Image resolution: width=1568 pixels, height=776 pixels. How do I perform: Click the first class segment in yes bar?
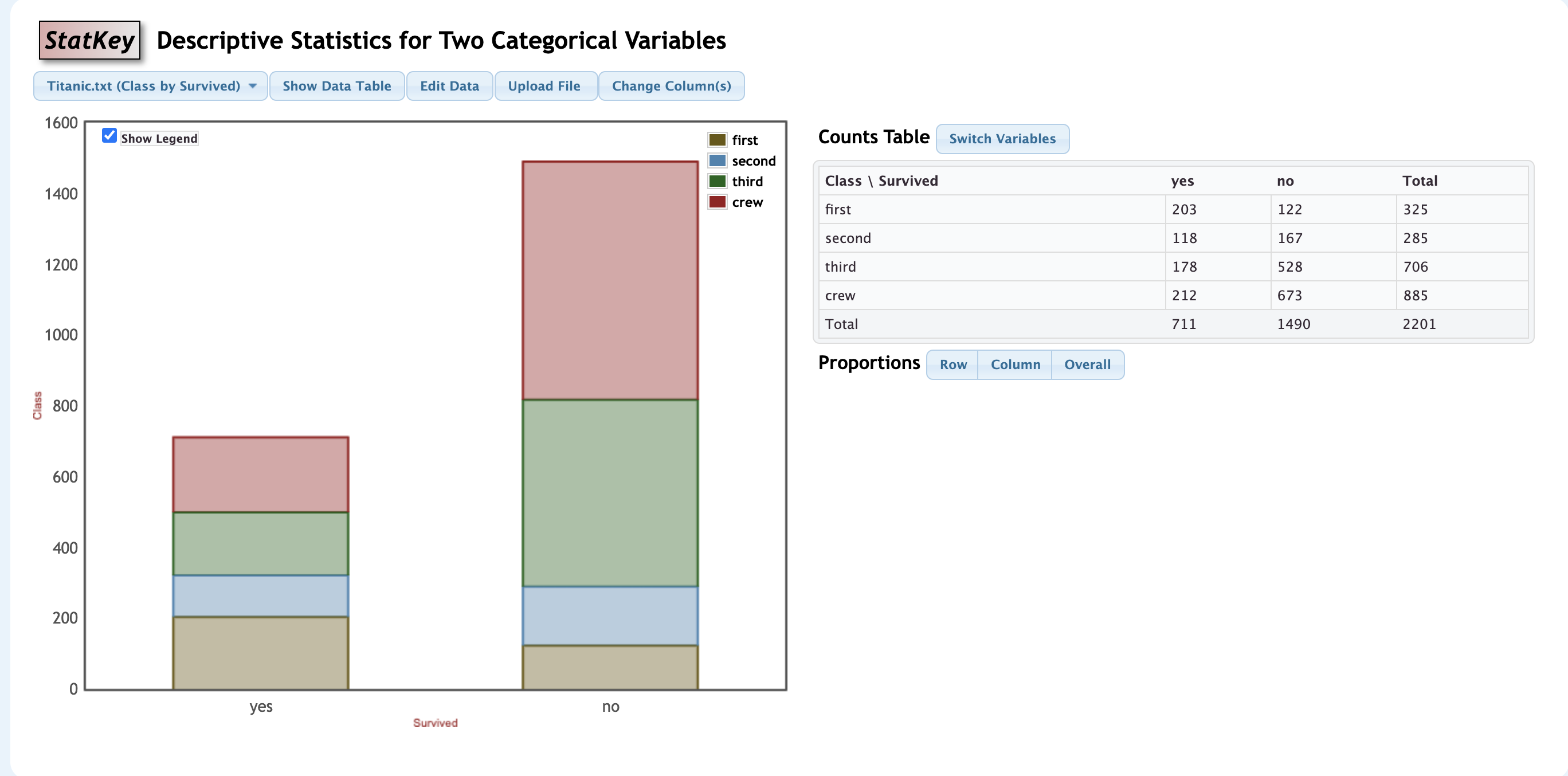tap(261, 653)
